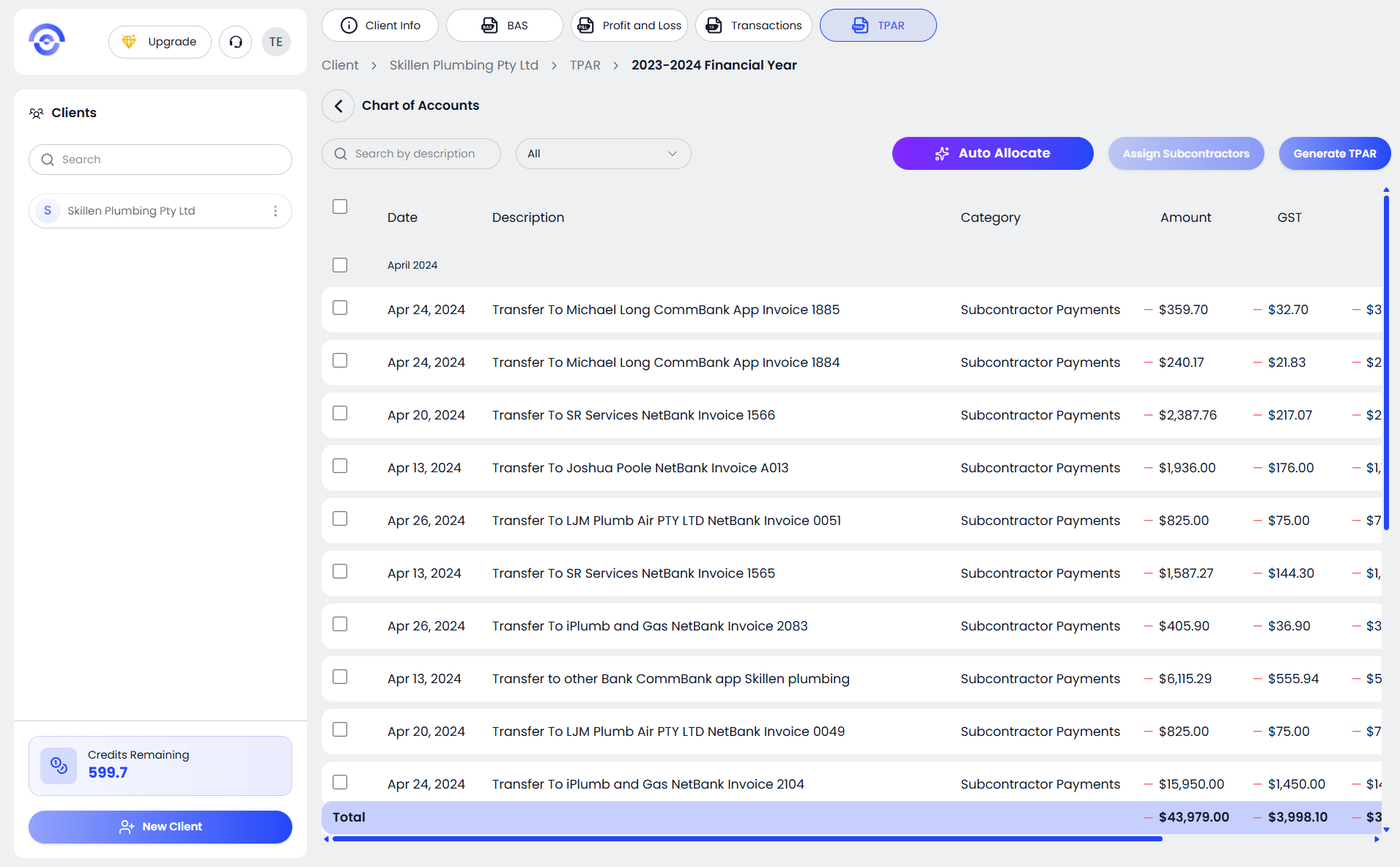Switch to the Profit and Loss tab
The image size is (1400, 867).
tap(629, 25)
